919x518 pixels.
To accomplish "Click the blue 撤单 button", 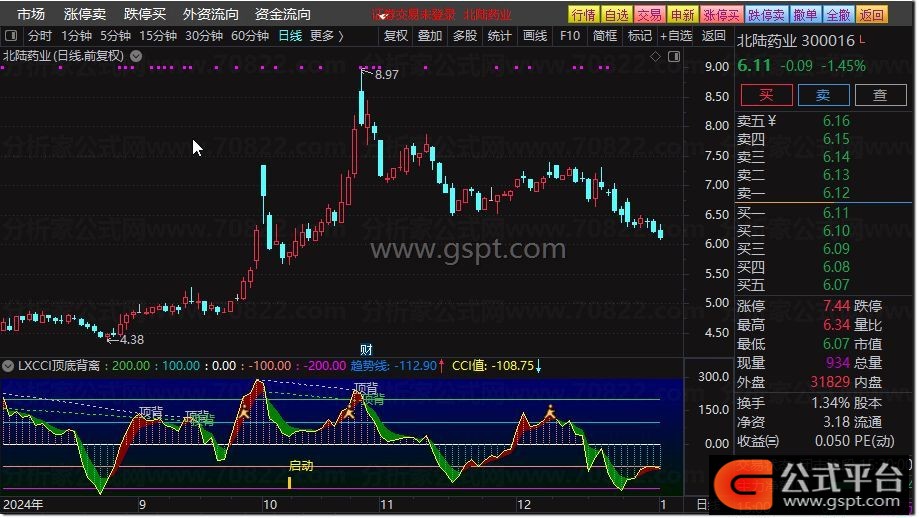I will (805, 14).
